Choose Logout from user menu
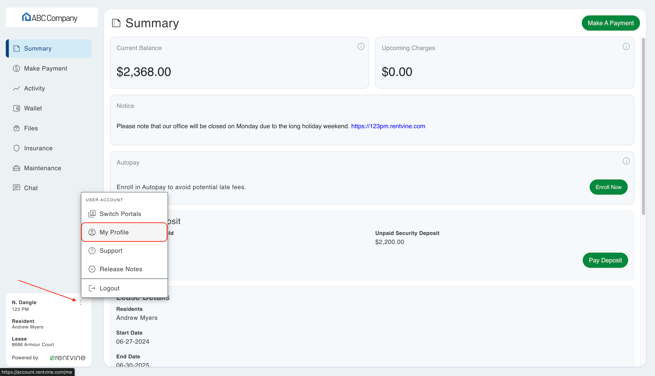Screen dimensions: 655x376 point(124,288)
